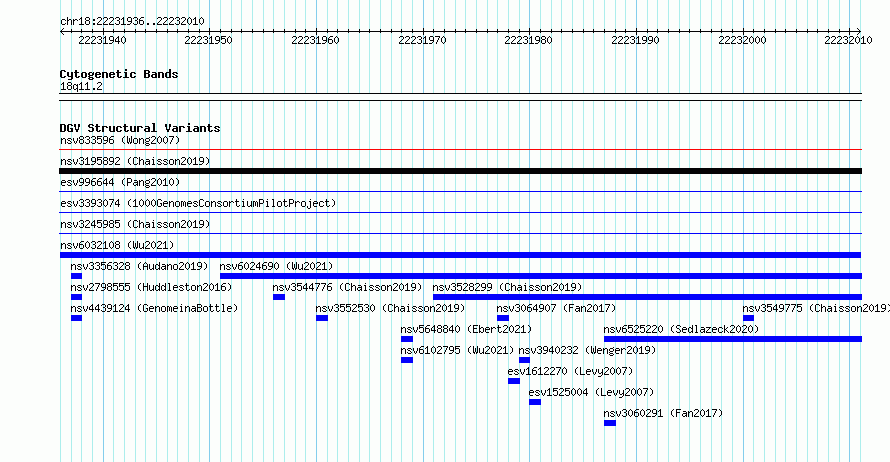
Task: Select the red nsv833596 variant line
Action: 460,150
